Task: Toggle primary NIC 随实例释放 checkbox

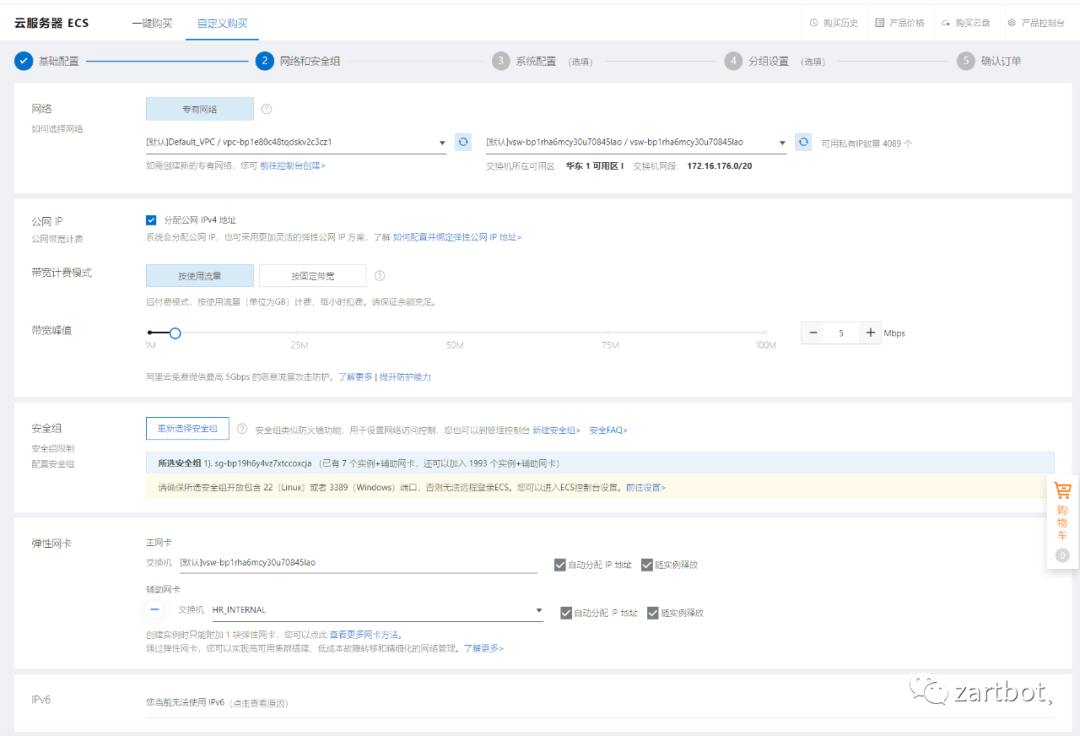Action: [647, 565]
